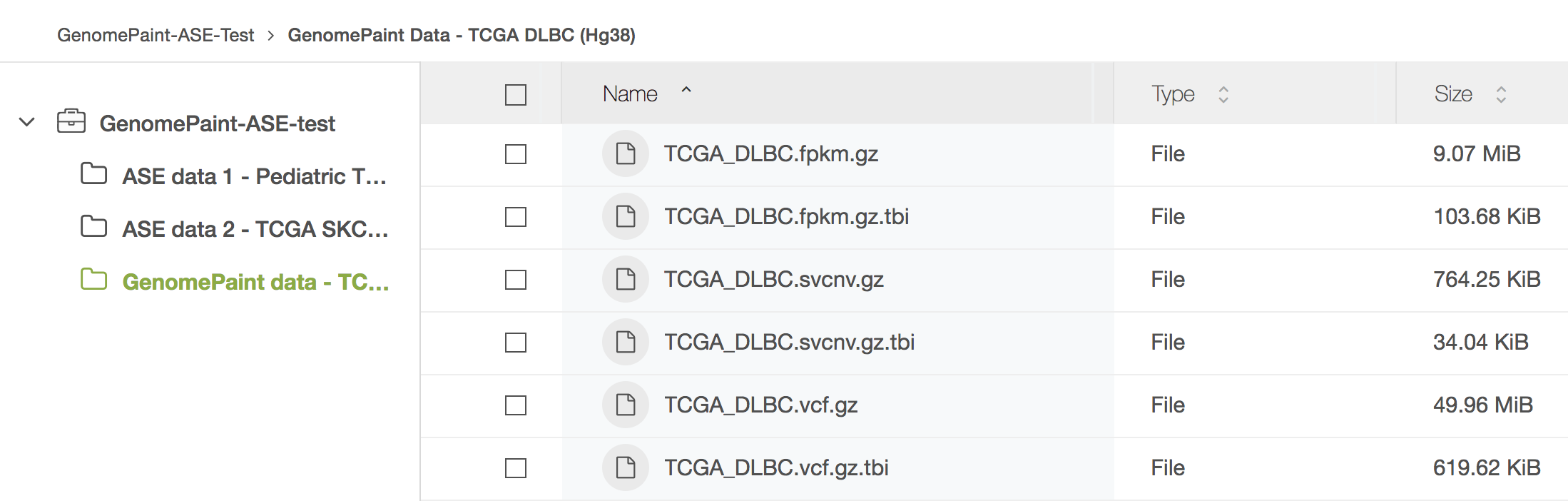Check the box for TCGA_DLBC.svcnv.gz.tbi

516,343
